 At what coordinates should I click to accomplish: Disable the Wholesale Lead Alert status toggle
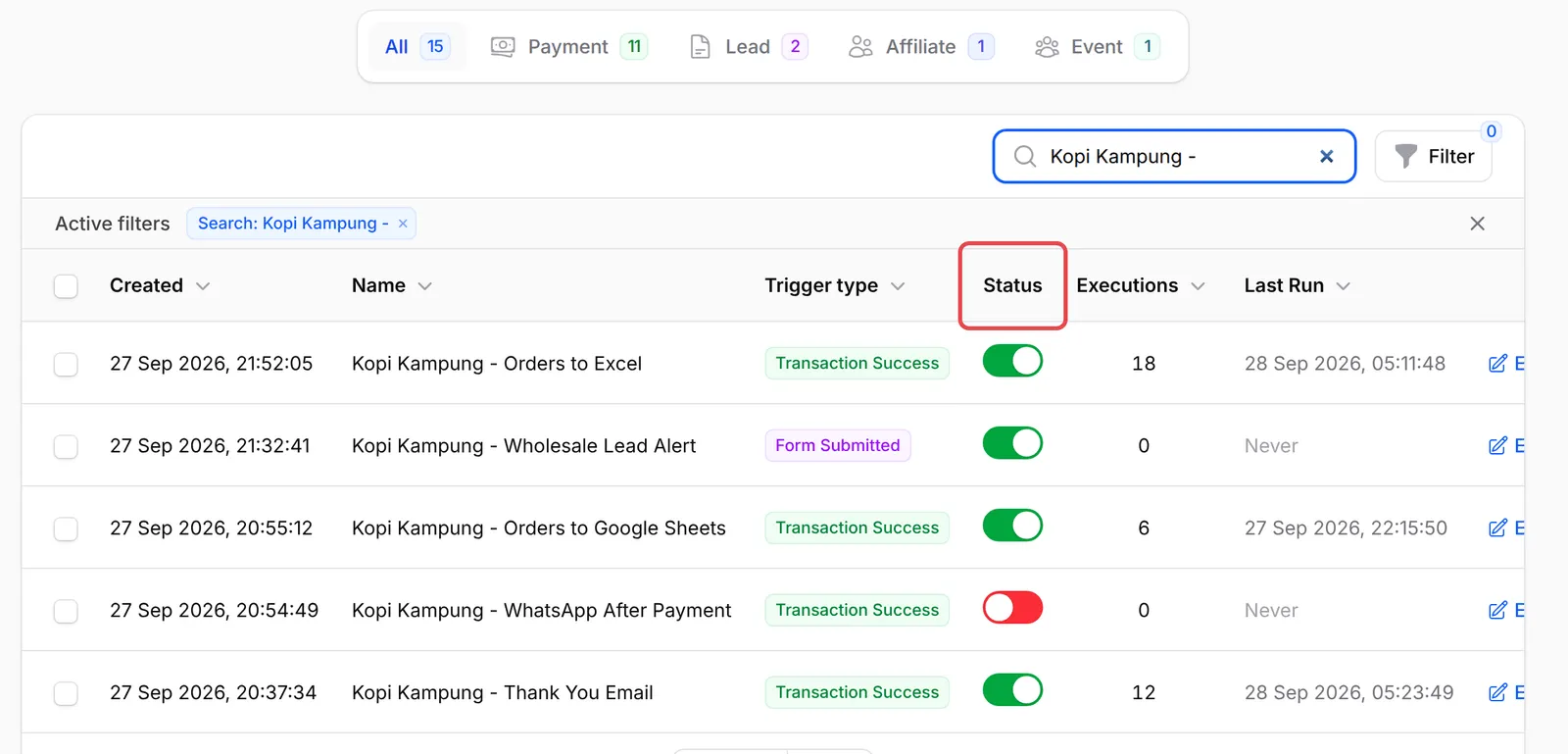pos(1012,443)
